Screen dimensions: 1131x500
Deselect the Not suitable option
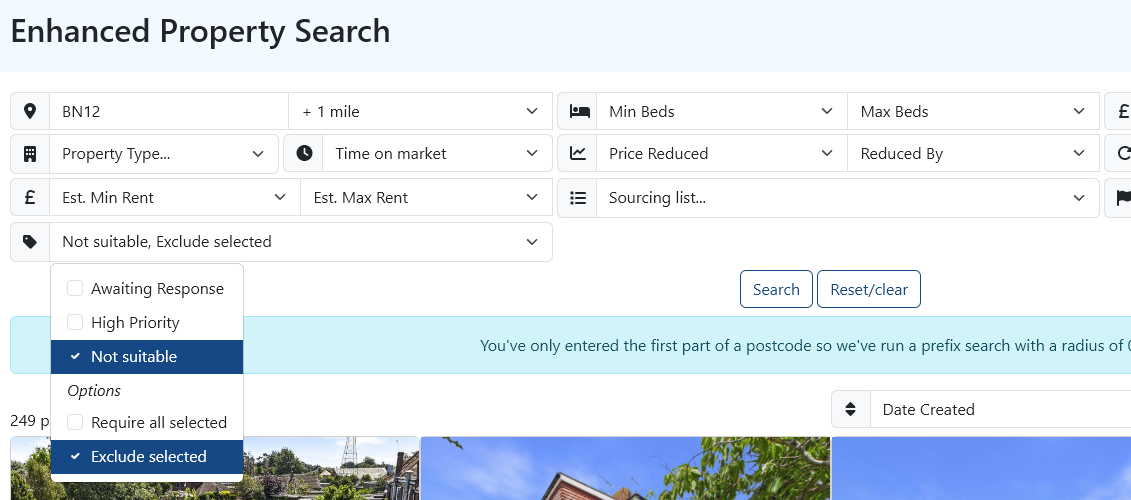pos(146,356)
